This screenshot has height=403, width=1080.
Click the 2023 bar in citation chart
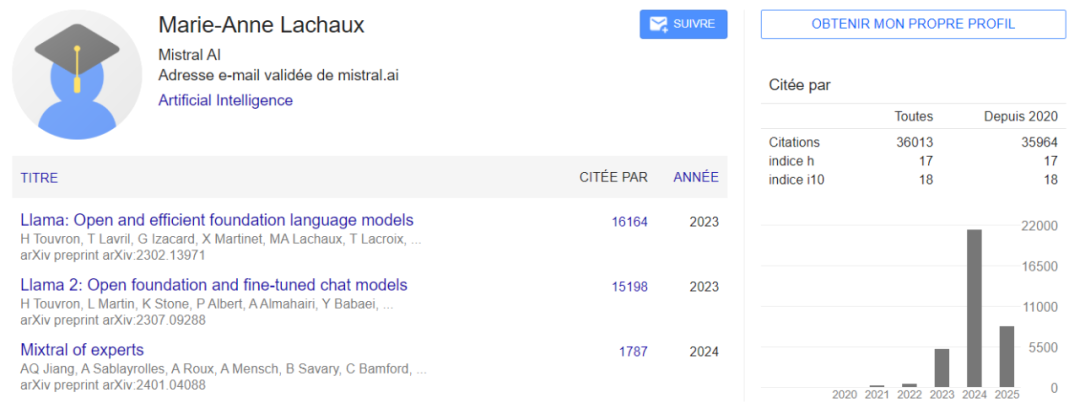point(942,368)
